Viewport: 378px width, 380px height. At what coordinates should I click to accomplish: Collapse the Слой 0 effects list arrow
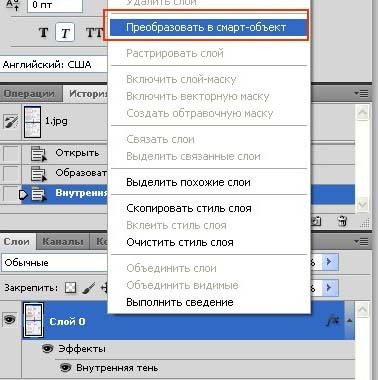[349, 321]
